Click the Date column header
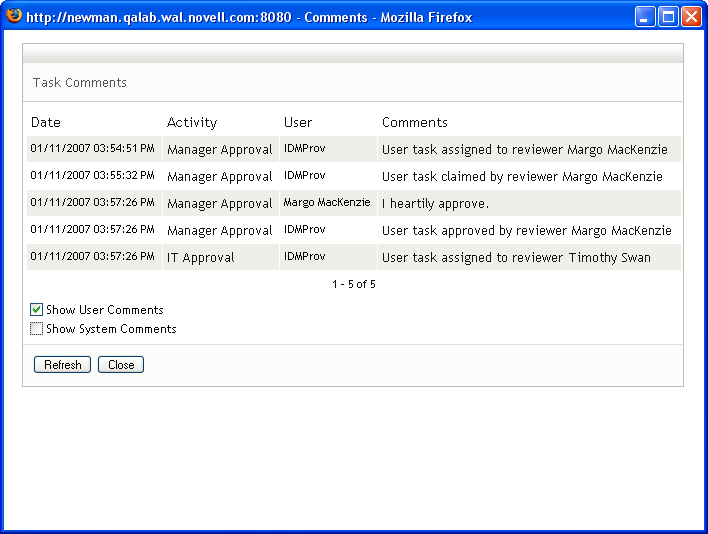Viewport: 708px width, 534px height. 46,123
